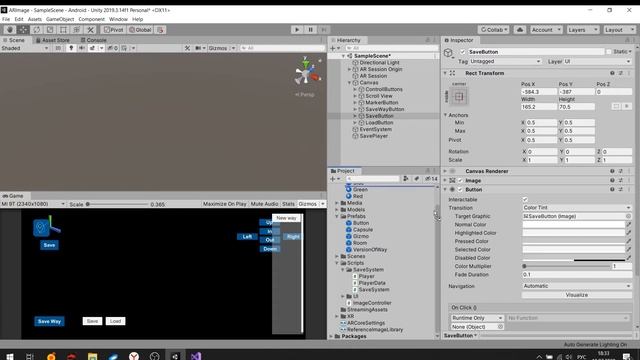This screenshot has height=360, width=640.
Task: Open Layers dropdown in toolbar
Action: pos(582,30)
